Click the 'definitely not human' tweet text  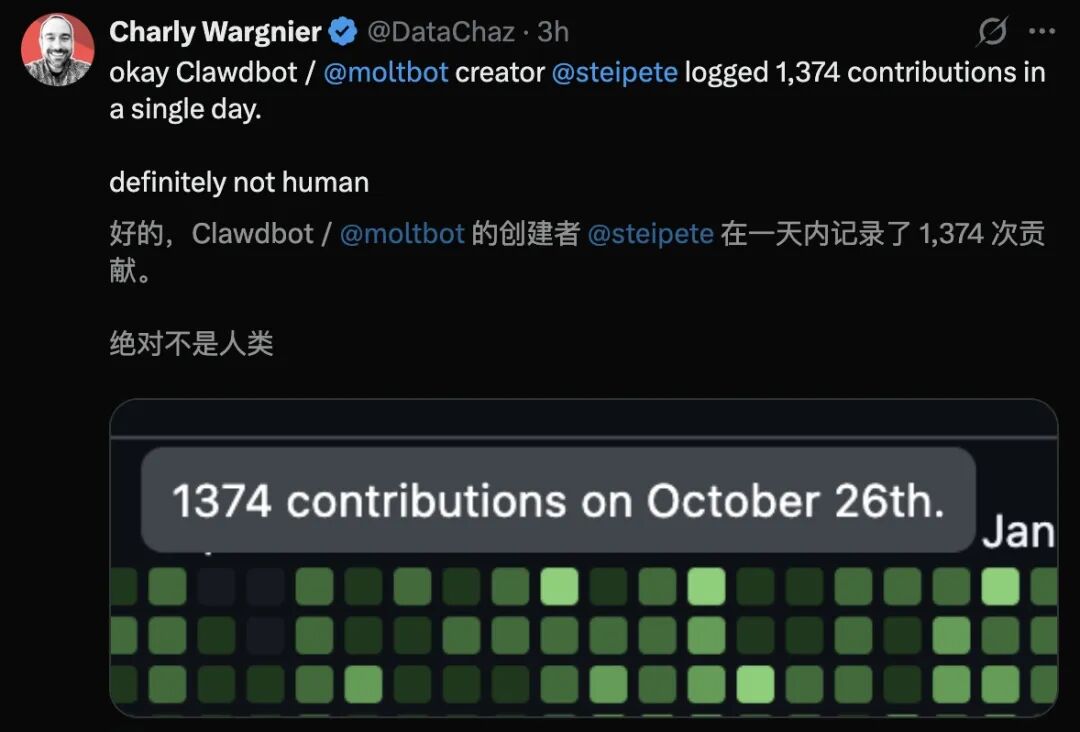(239, 182)
